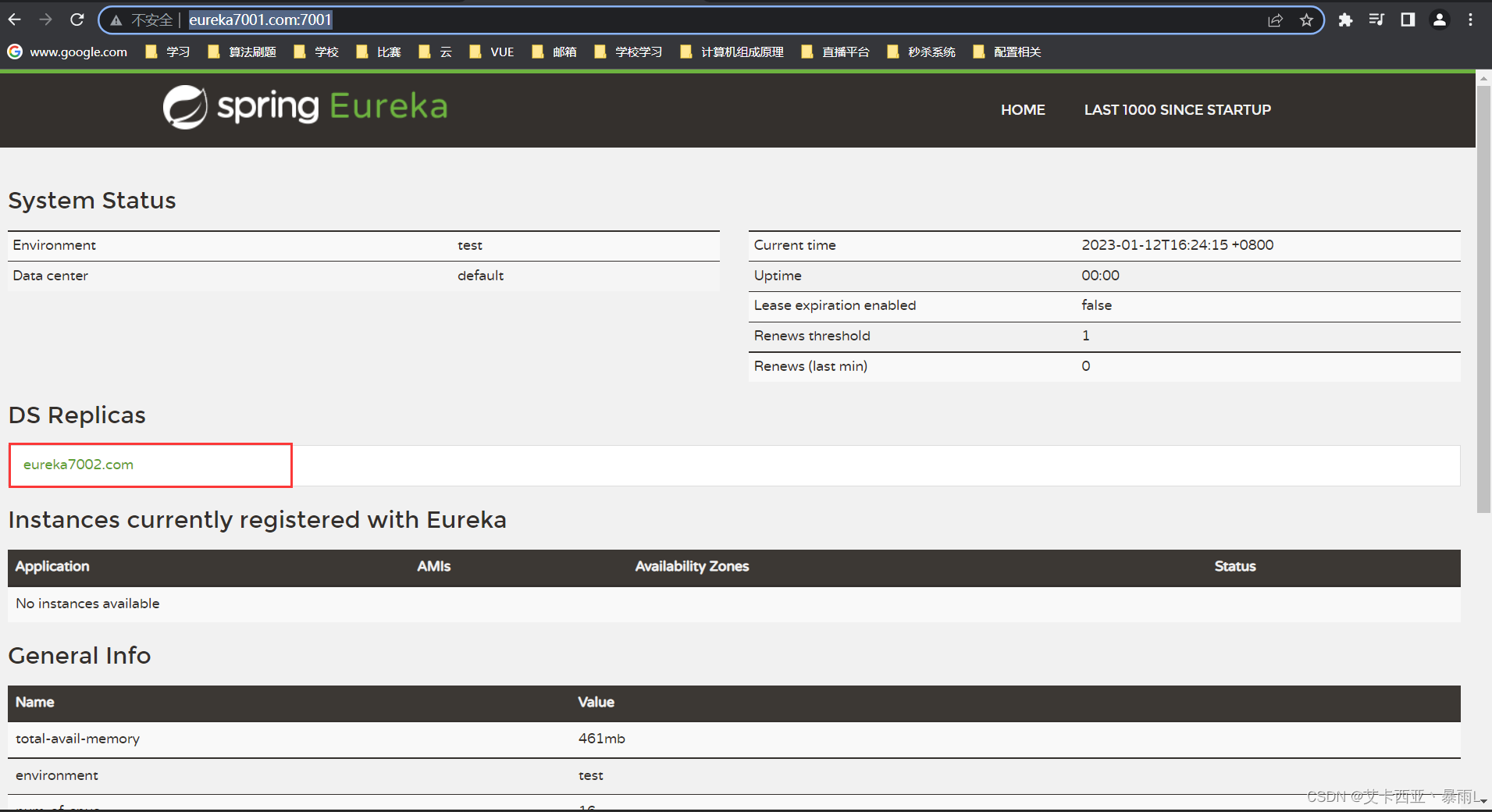Open the 计算机组成原理 bookmark folder
Viewport: 1492px width, 812px height.
coord(732,52)
